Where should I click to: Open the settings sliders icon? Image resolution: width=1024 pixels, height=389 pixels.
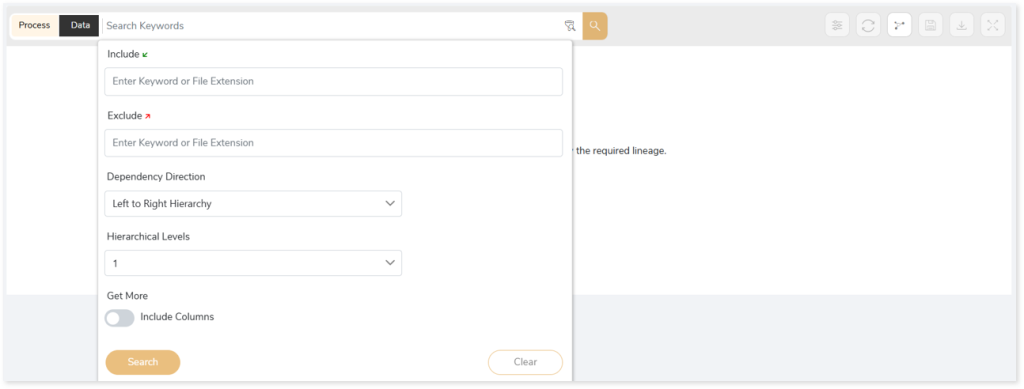[837, 25]
